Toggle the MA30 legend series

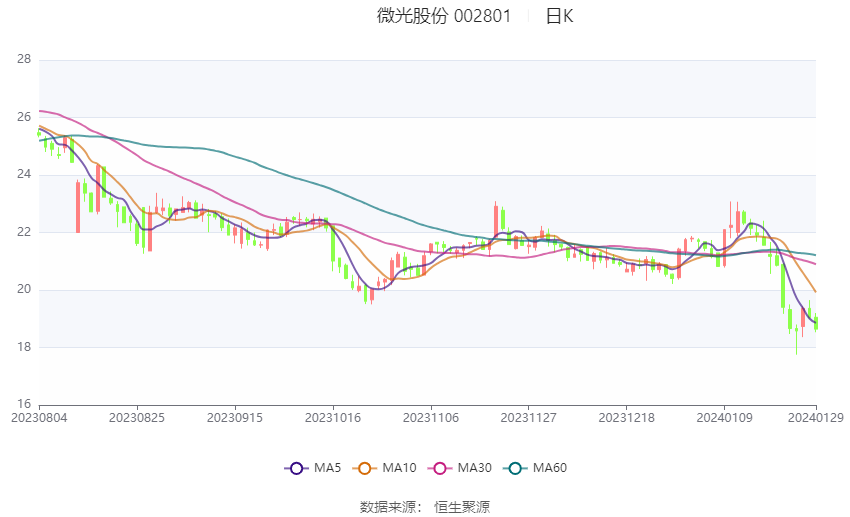pyautogui.click(x=460, y=468)
